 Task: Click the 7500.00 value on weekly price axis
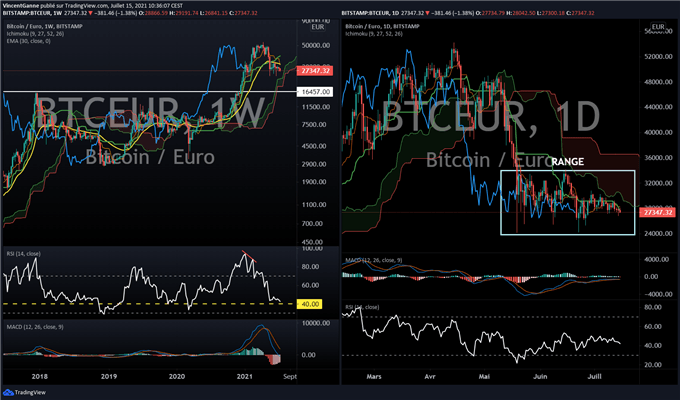click(x=316, y=125)
